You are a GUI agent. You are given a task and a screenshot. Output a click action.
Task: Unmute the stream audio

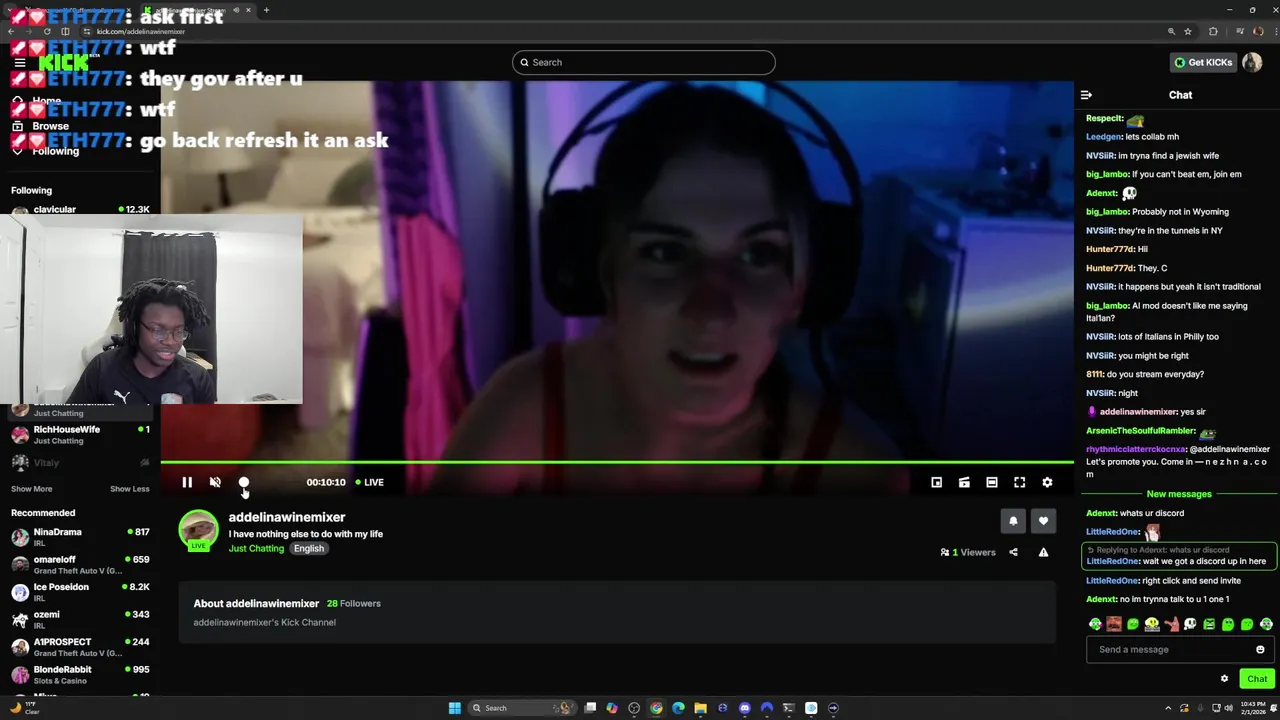tap(215, 482)
